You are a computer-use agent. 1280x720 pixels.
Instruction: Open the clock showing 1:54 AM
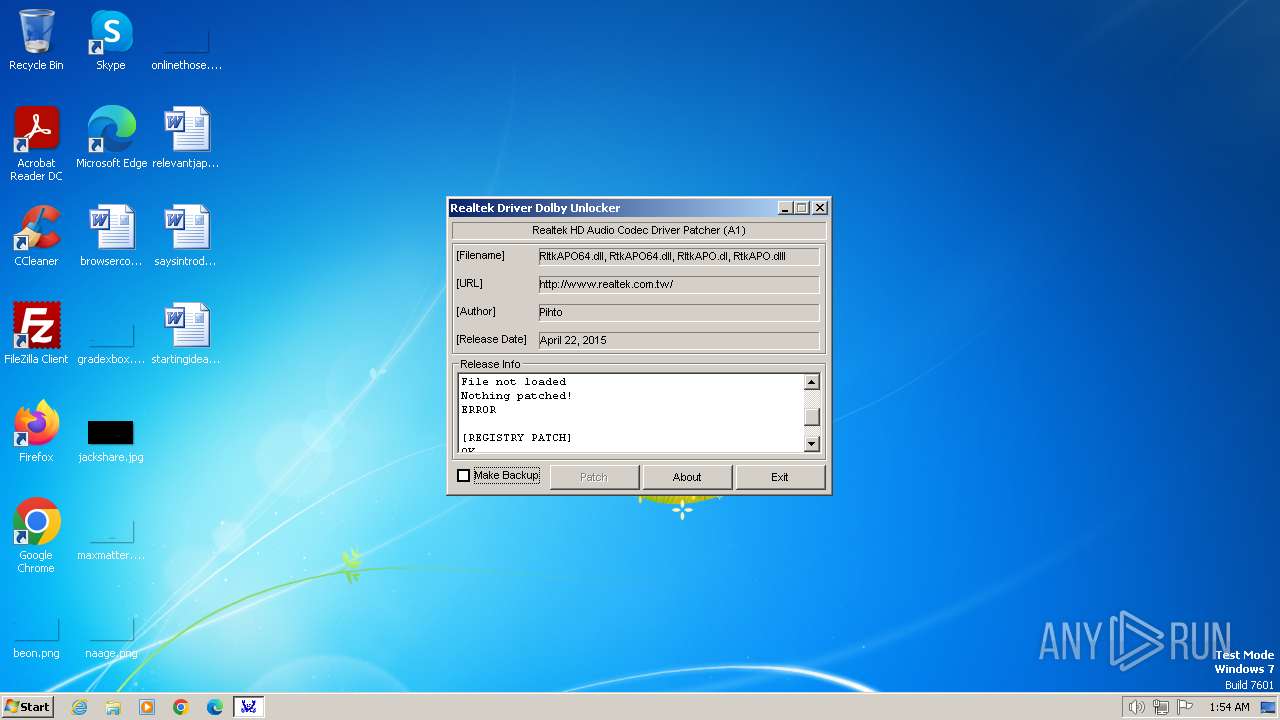(1229, 707)
